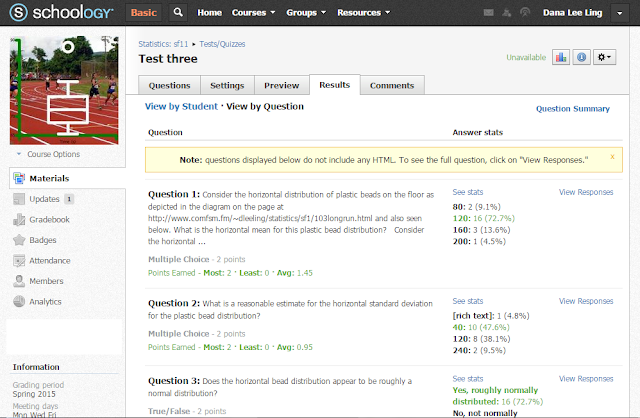The image size is (640, 418).
Task: Click View Responses for Question 1
Action: pos(586,192)
